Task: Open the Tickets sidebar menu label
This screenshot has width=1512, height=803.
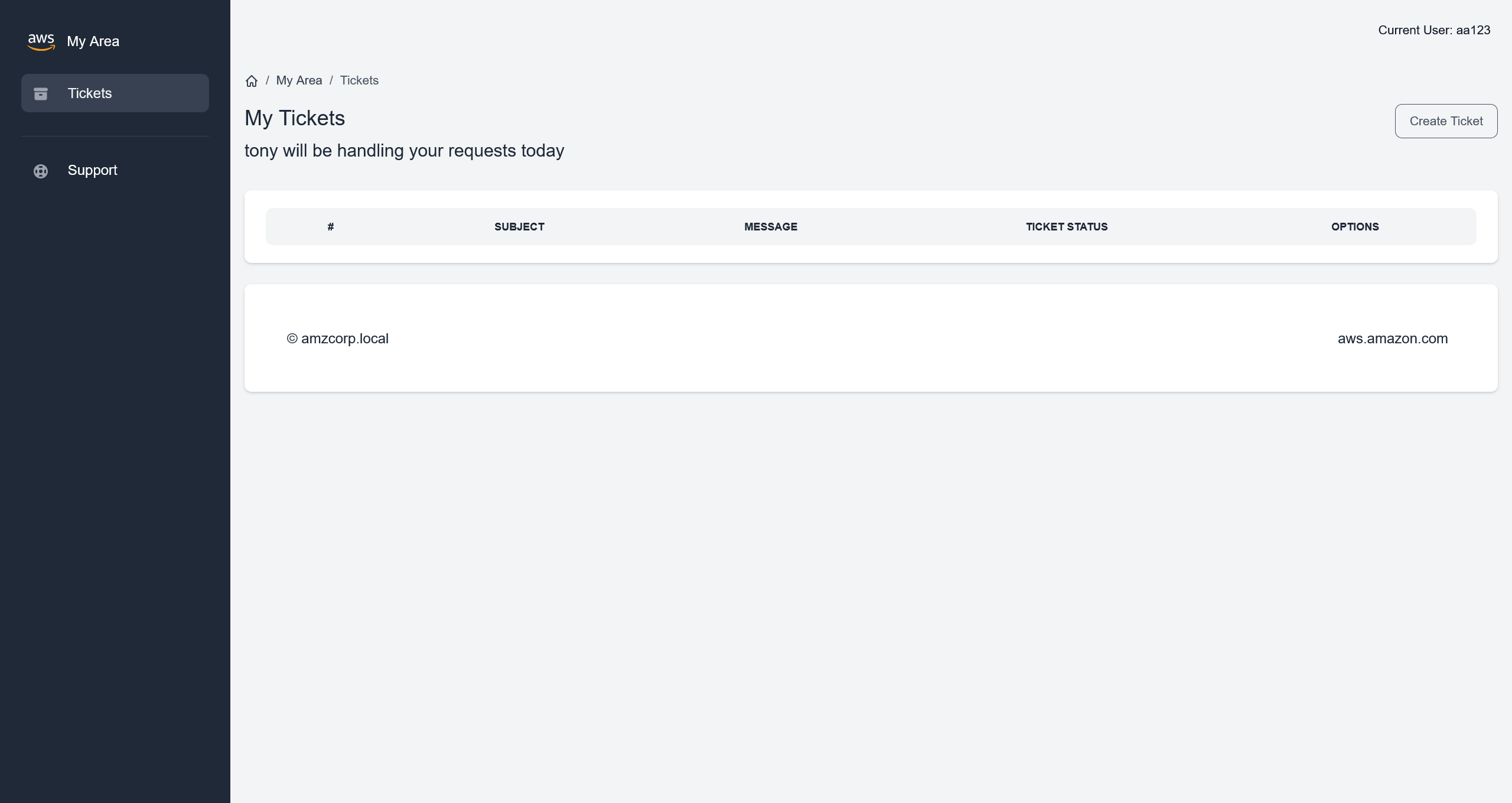Action: (x=90, y=93)
